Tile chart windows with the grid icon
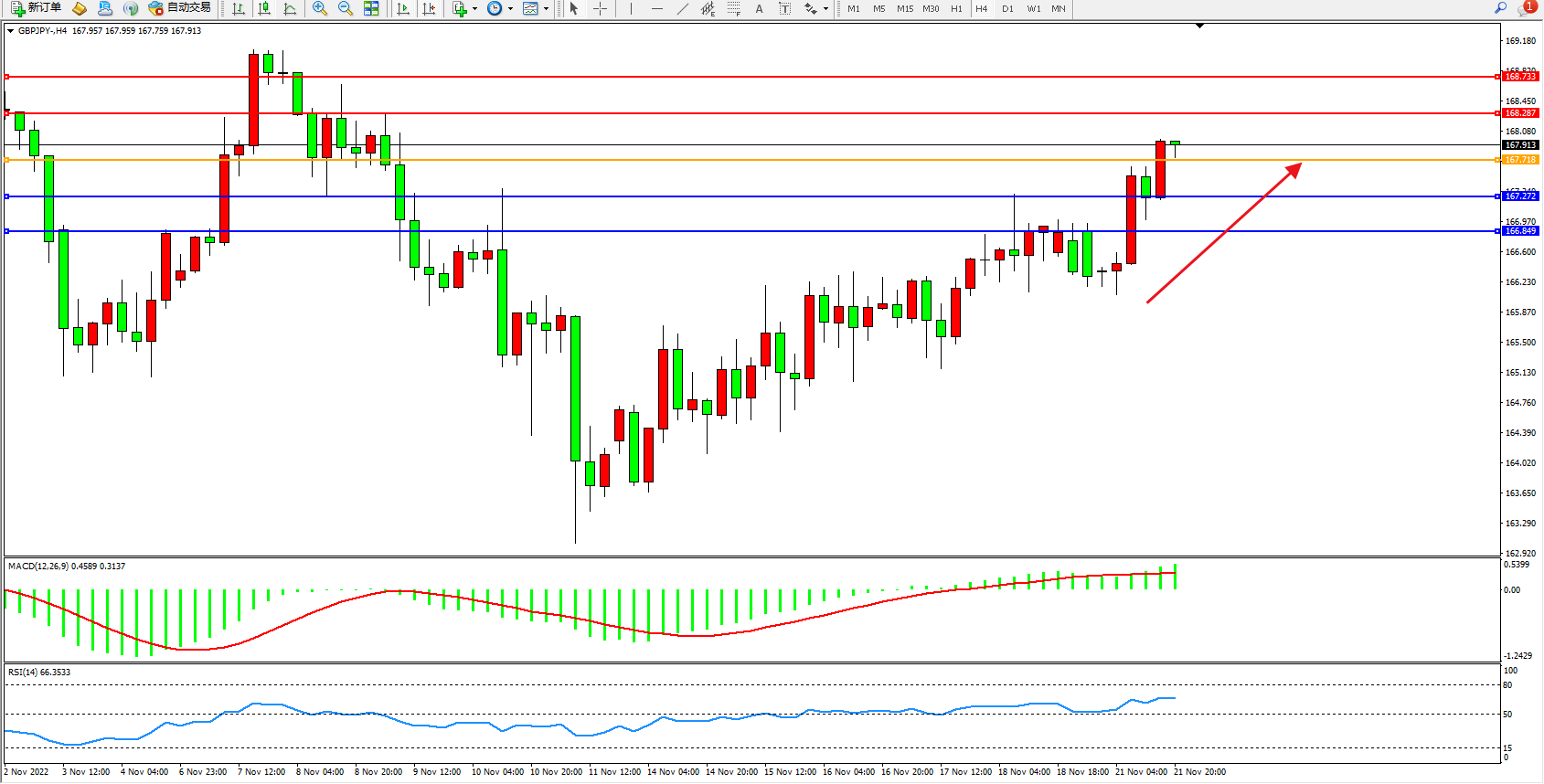Viewport: 1544px width, 784px height. click(371, 8)
